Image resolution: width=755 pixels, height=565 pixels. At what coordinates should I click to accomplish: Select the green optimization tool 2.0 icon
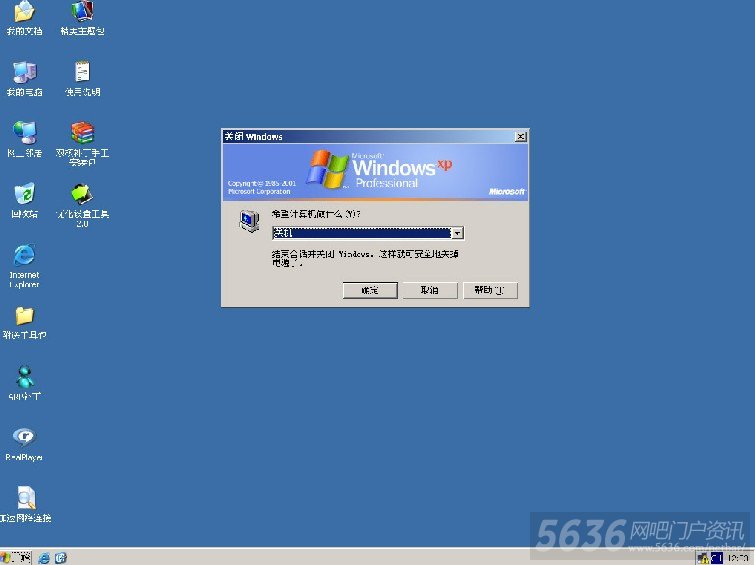(x=82, y=205)
